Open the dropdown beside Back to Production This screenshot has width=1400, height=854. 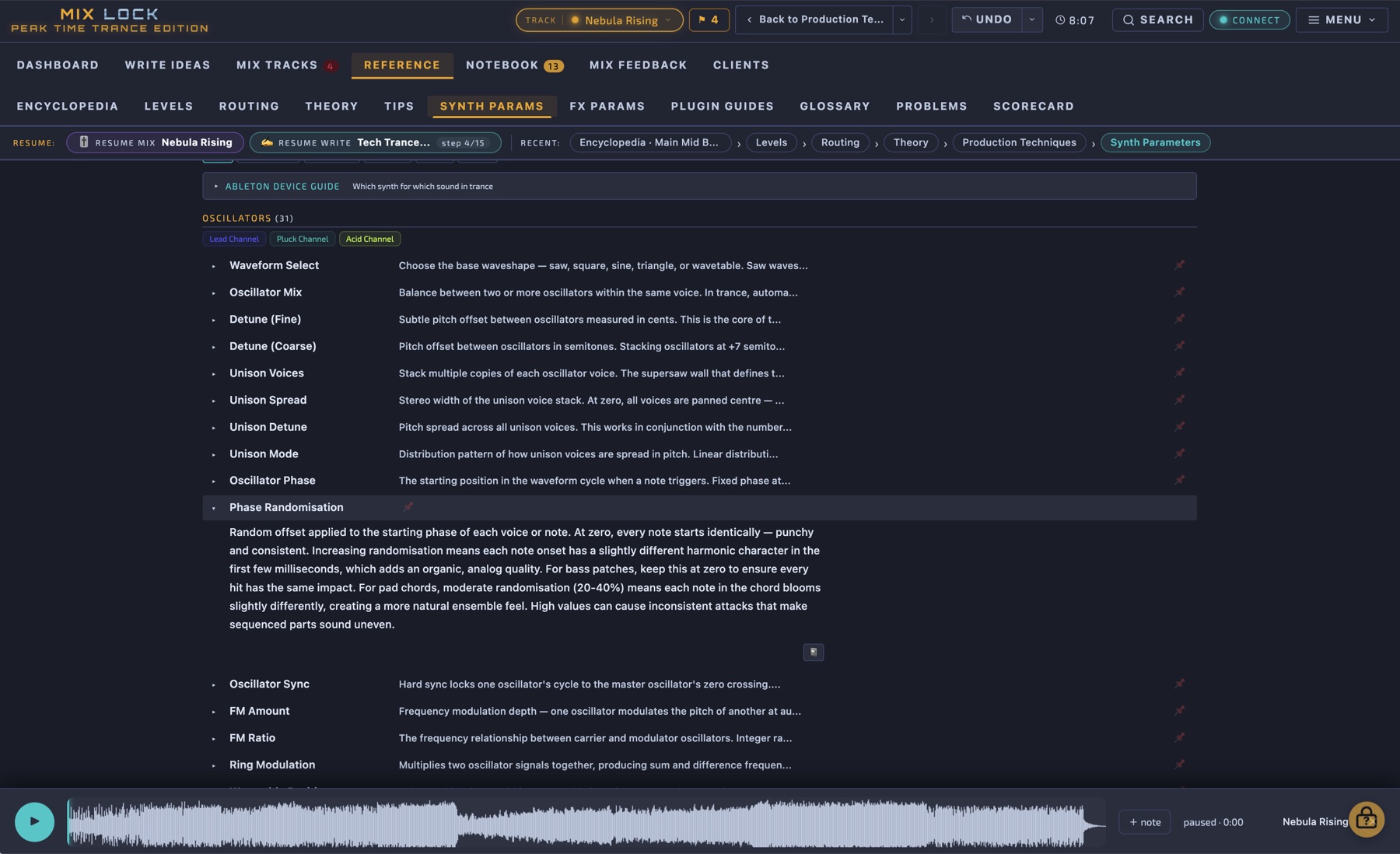click(902, 19)
